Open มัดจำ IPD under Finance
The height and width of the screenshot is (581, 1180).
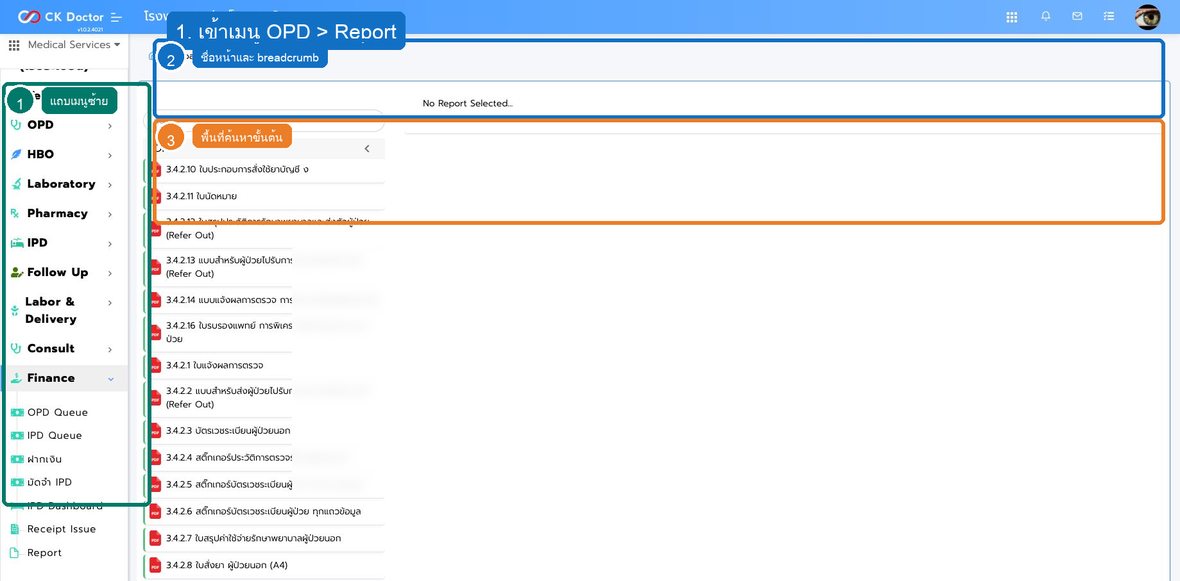coord(50,482)
